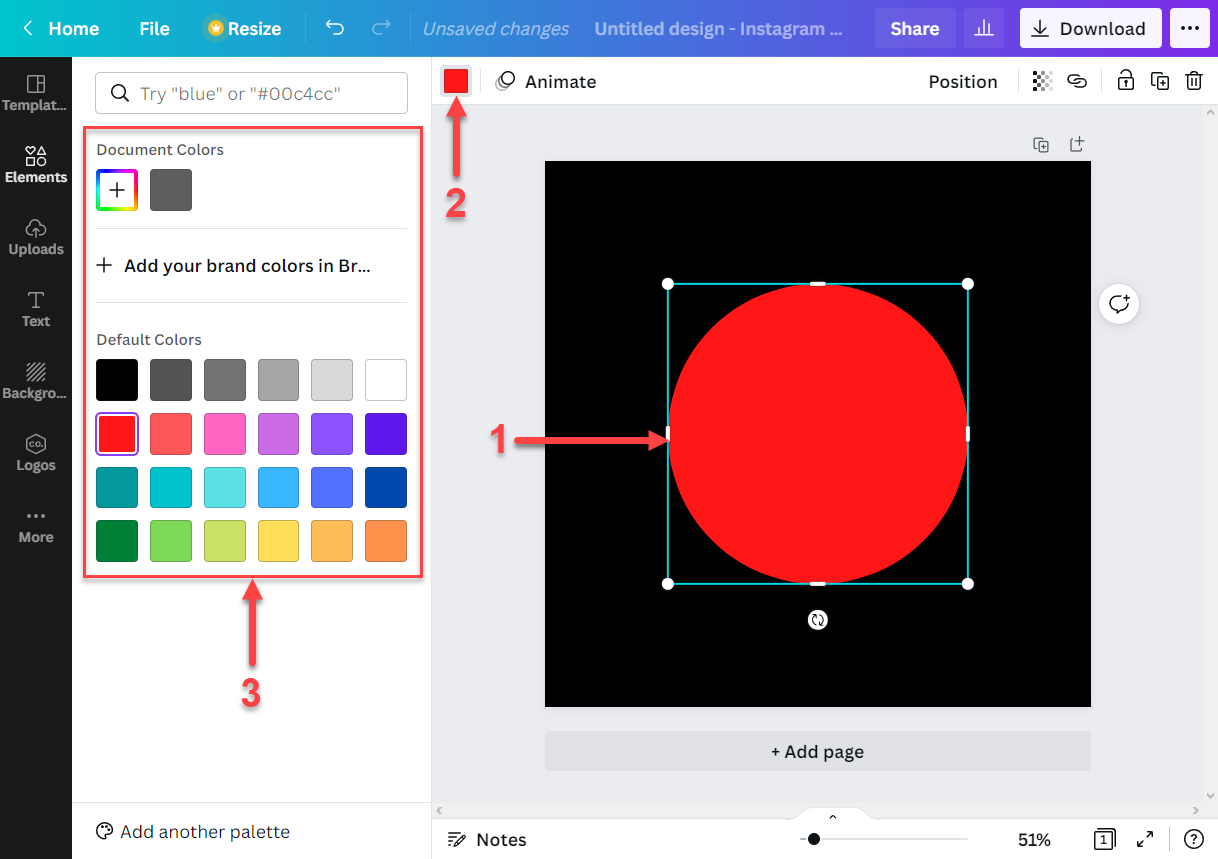1218x859 pixels.
Task: Adjust transparency of the circle
Action: tap(1041, 81)
